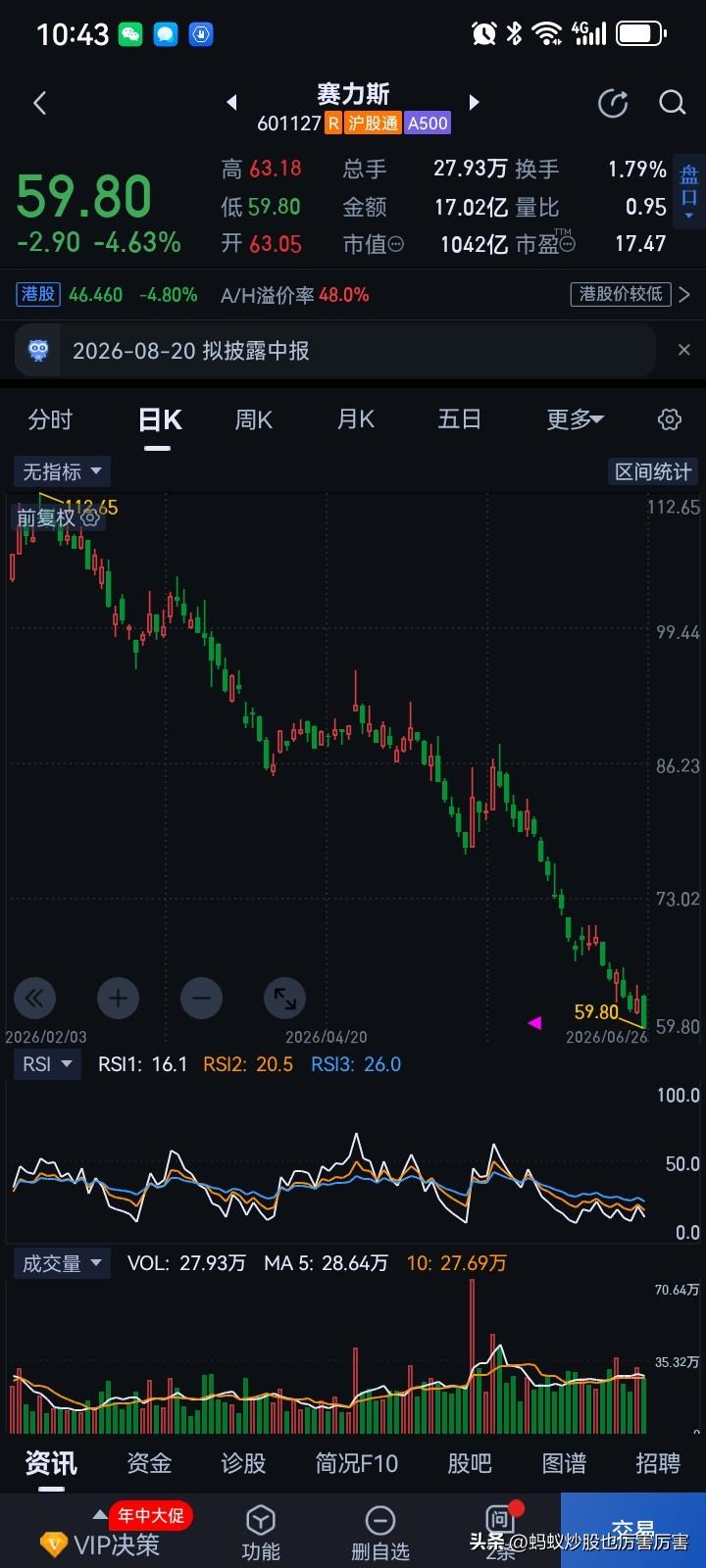Select the 日K tab
This screenshot has height=1568, width=706.
(x=159, y=420)
